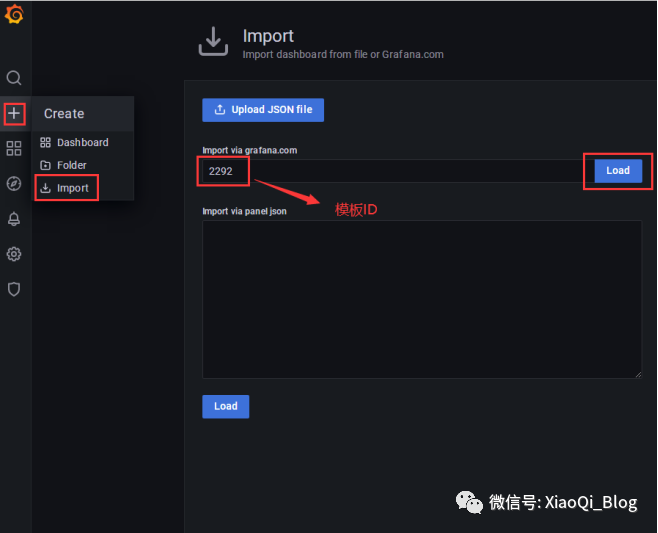Click the Load button below panel json
The width and height of the screenshot is (658, 533).
click(226, 406)
